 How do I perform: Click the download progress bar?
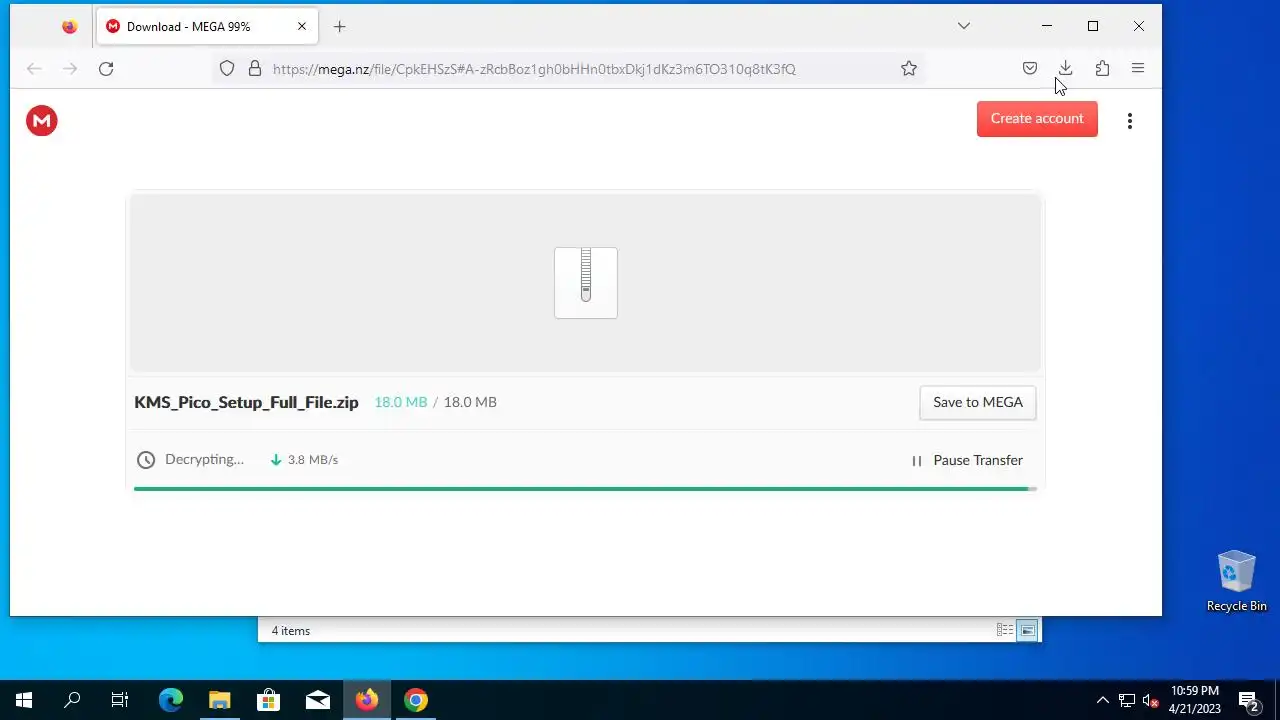click(x=585, y=489)
